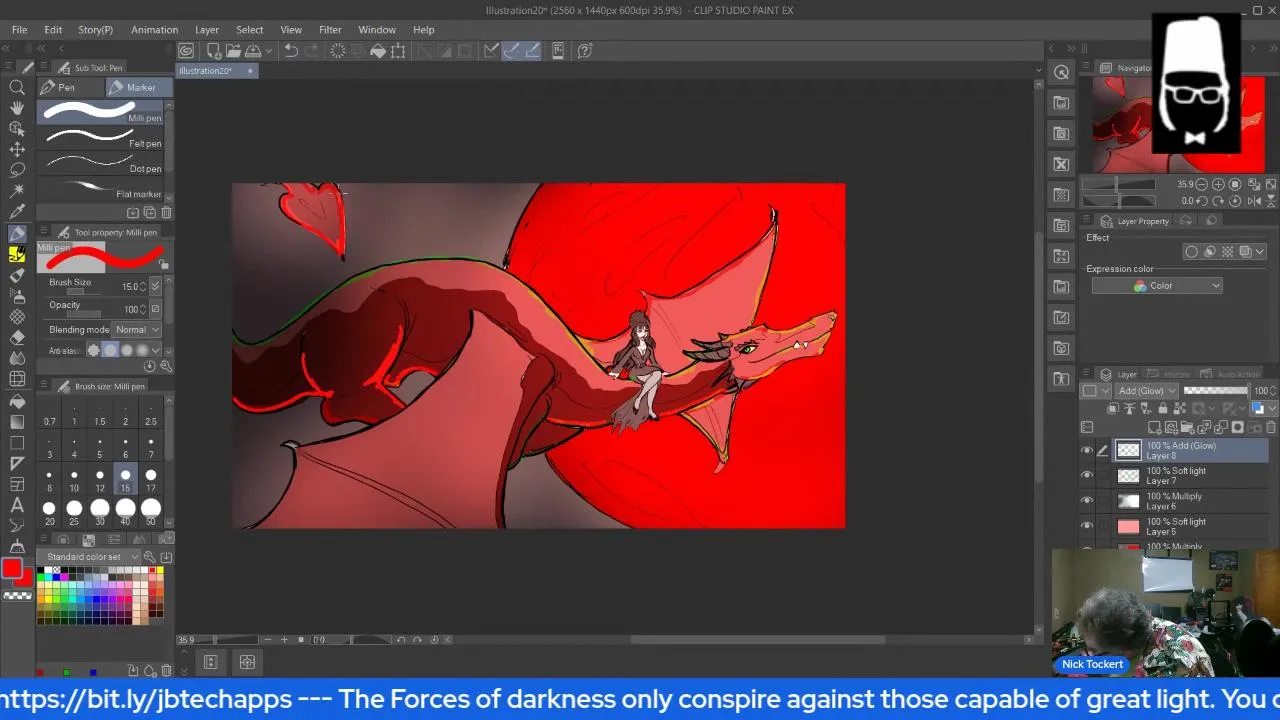This screenshot has width=1280, height=720.
Task: Toggle visibility of Layer 7
Action: [1087, 476]
